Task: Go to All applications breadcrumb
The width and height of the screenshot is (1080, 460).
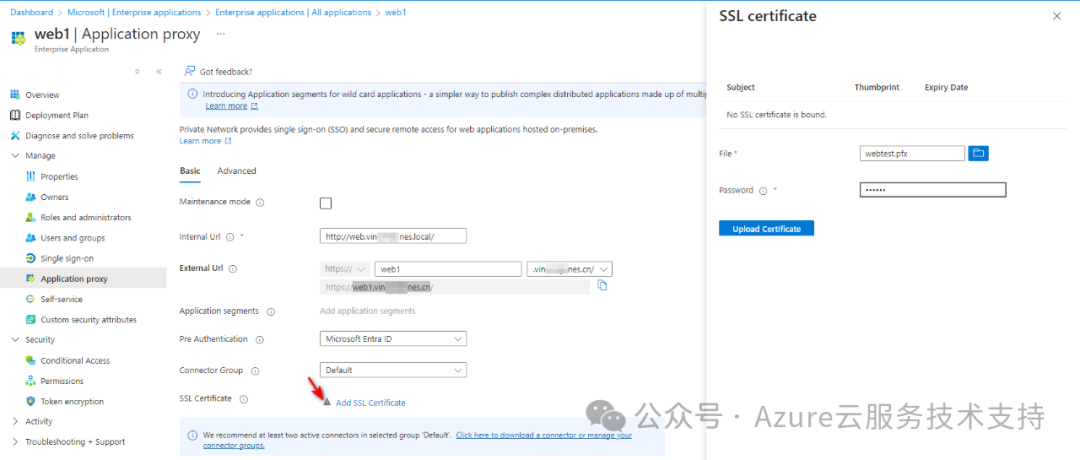Action: pyautogui.click(x=293, y=12)
